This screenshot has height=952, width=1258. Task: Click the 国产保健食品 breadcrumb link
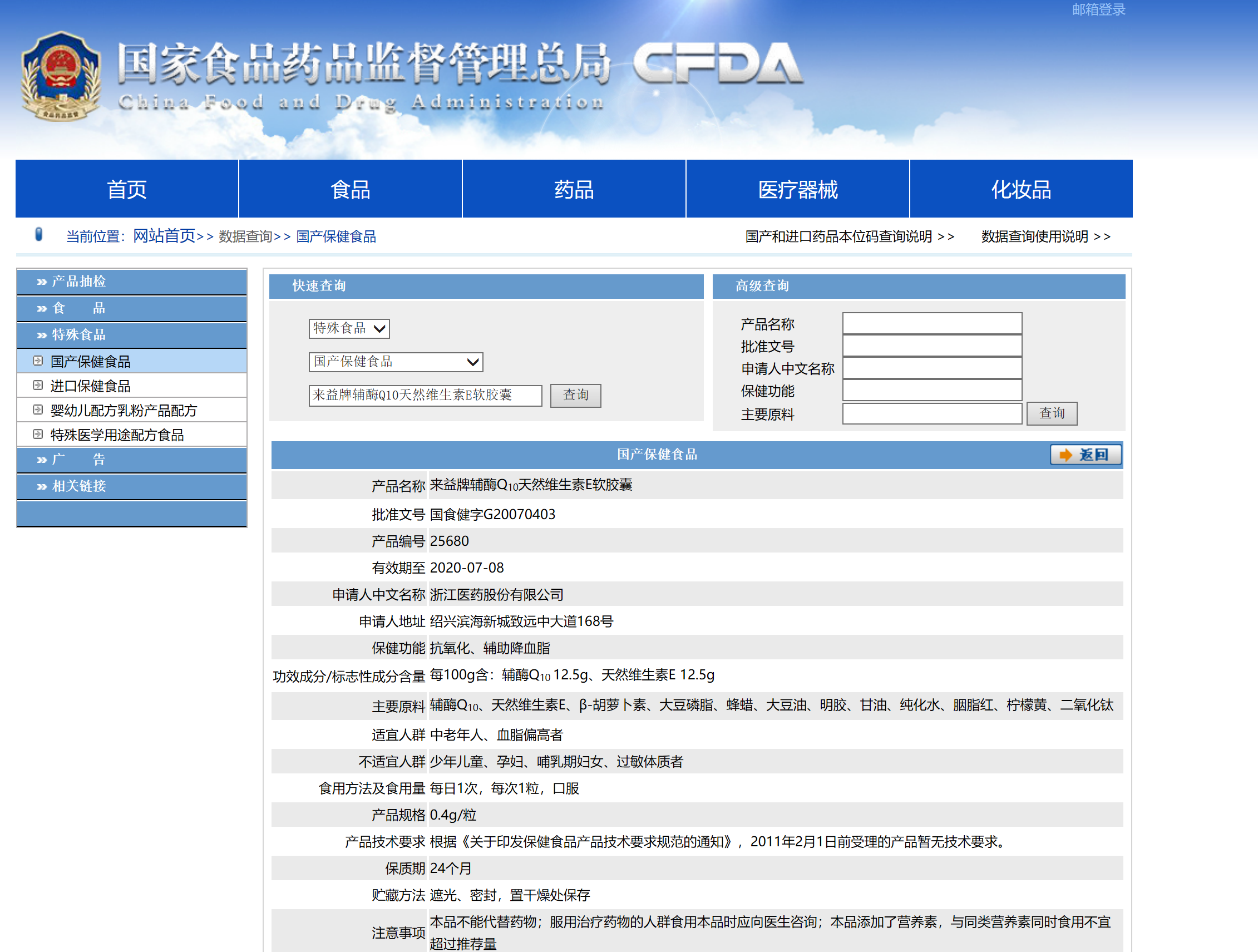point(336,236)
